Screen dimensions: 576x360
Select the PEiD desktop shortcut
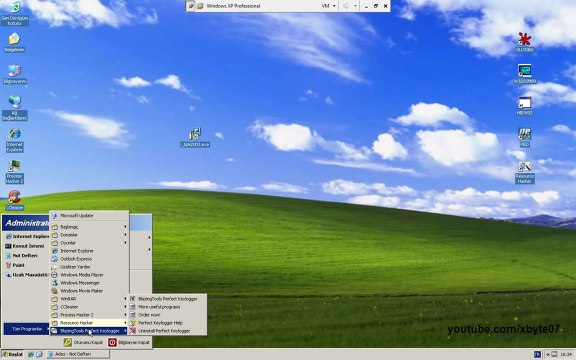pyautogui.click(x=525, y=137)
